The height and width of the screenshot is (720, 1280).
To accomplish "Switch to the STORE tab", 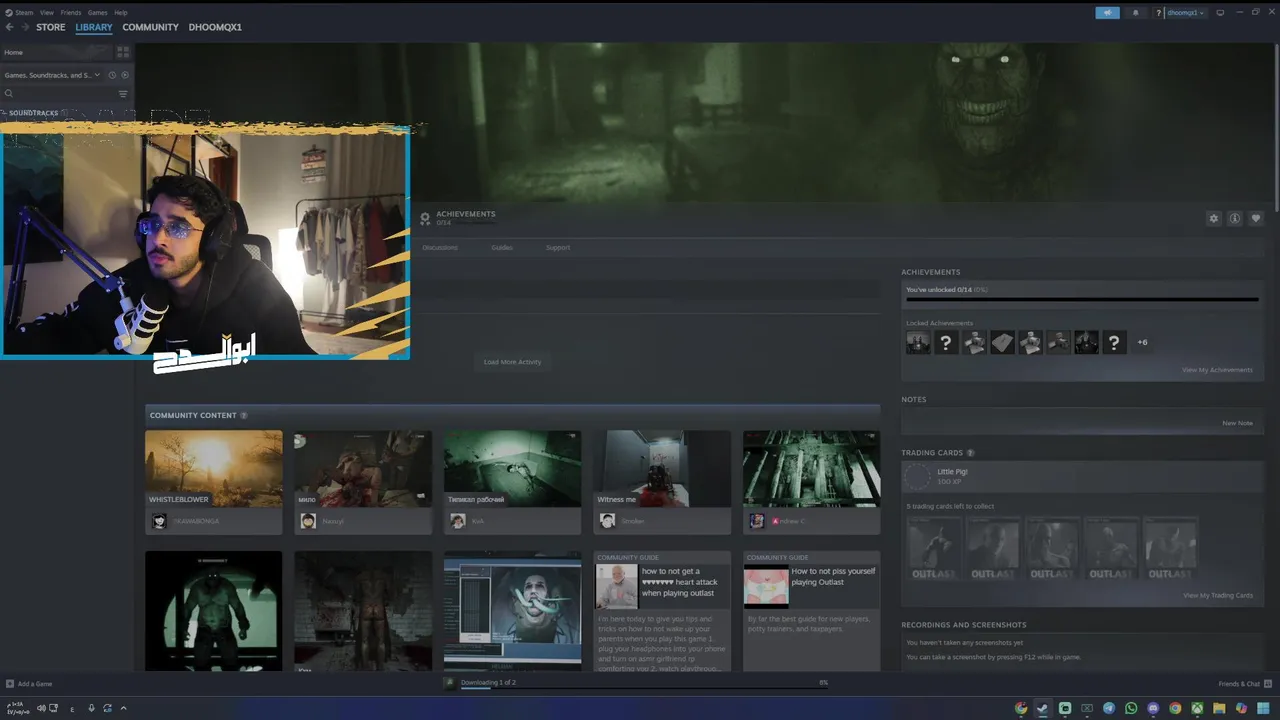I will pyautogui.click(x=51, y=27).
